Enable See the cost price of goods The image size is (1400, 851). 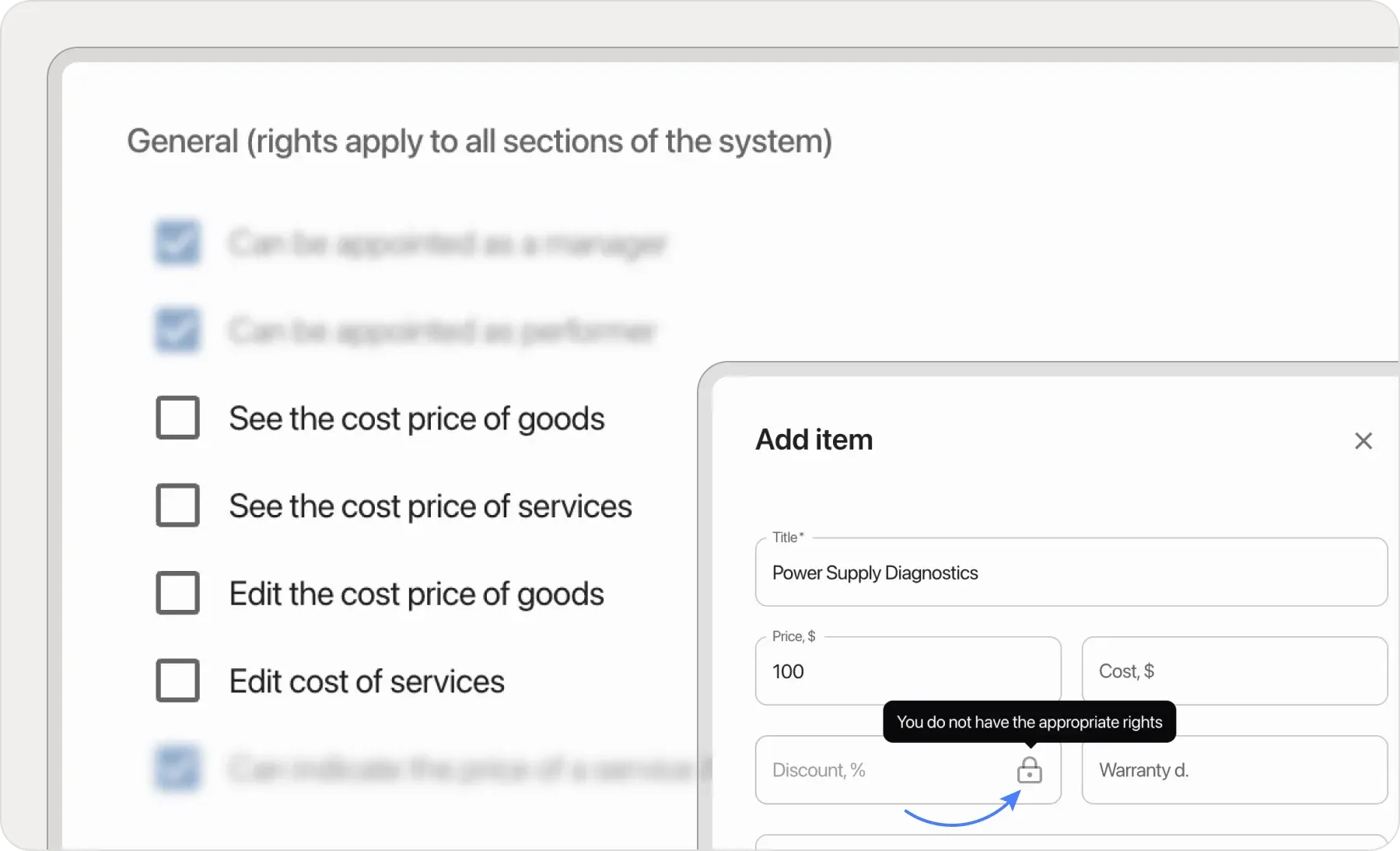[x=178, y=418]
